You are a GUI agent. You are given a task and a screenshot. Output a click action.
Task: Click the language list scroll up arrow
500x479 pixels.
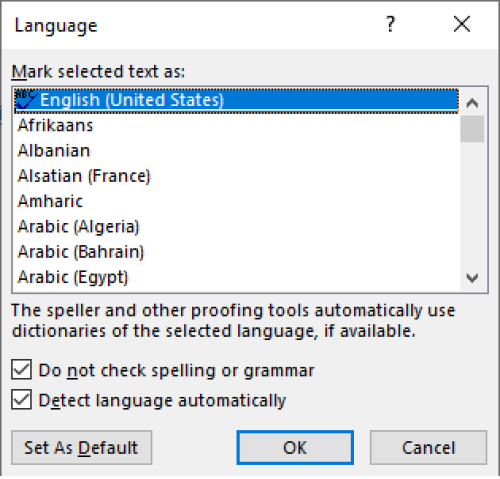coord(472,103)
